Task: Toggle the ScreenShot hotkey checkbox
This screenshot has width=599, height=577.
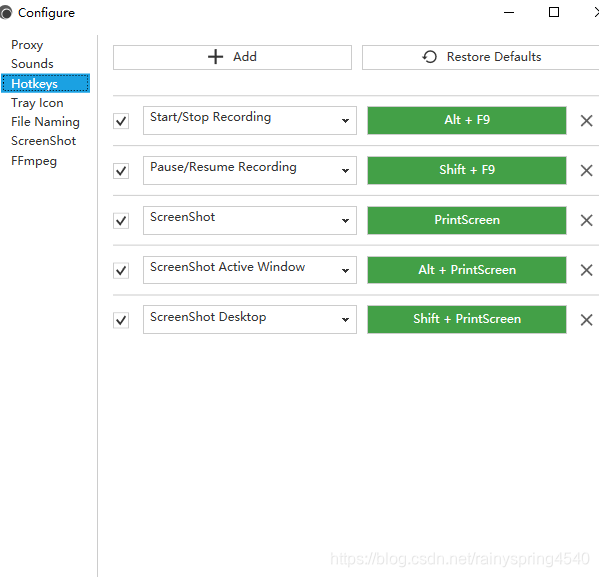Action: [x=121, y=220]
